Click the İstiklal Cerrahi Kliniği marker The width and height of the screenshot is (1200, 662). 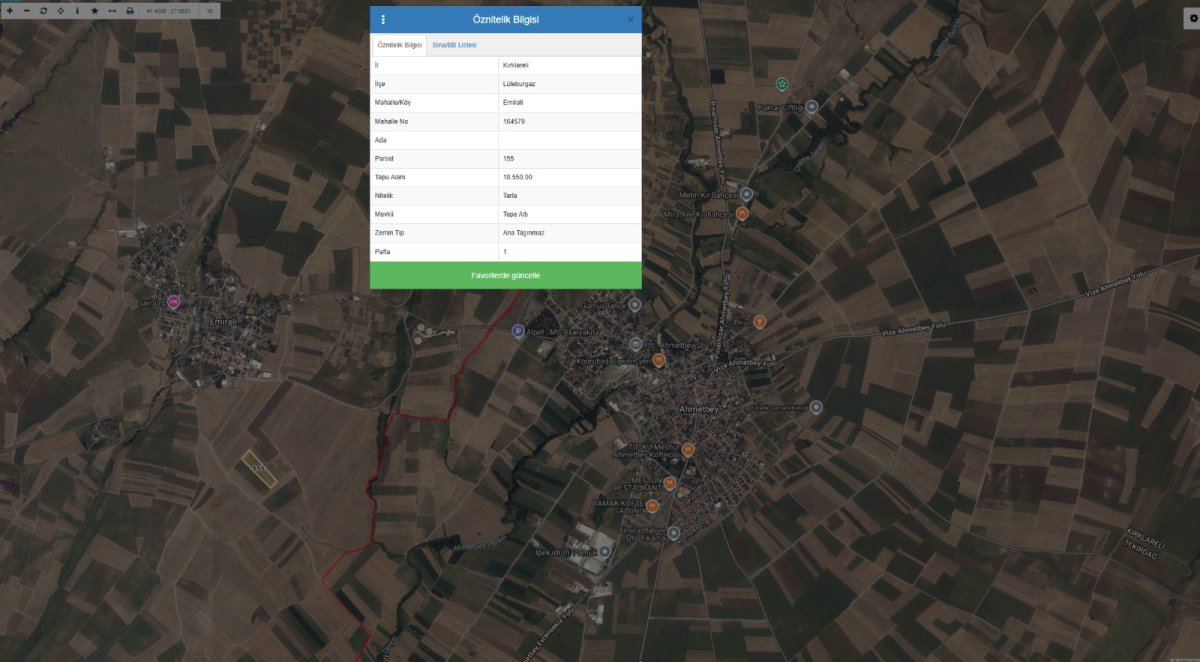(x=816, y=407)
